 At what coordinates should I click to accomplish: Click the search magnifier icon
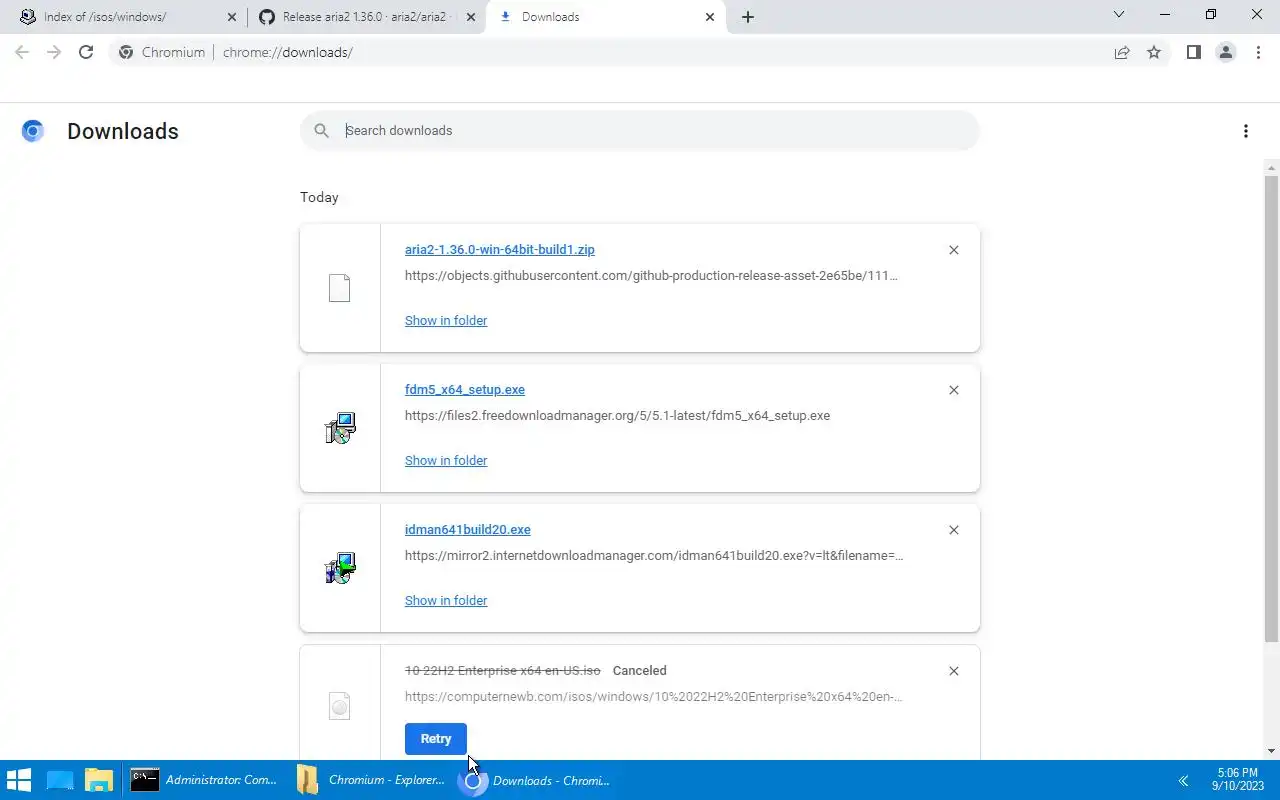321,131
